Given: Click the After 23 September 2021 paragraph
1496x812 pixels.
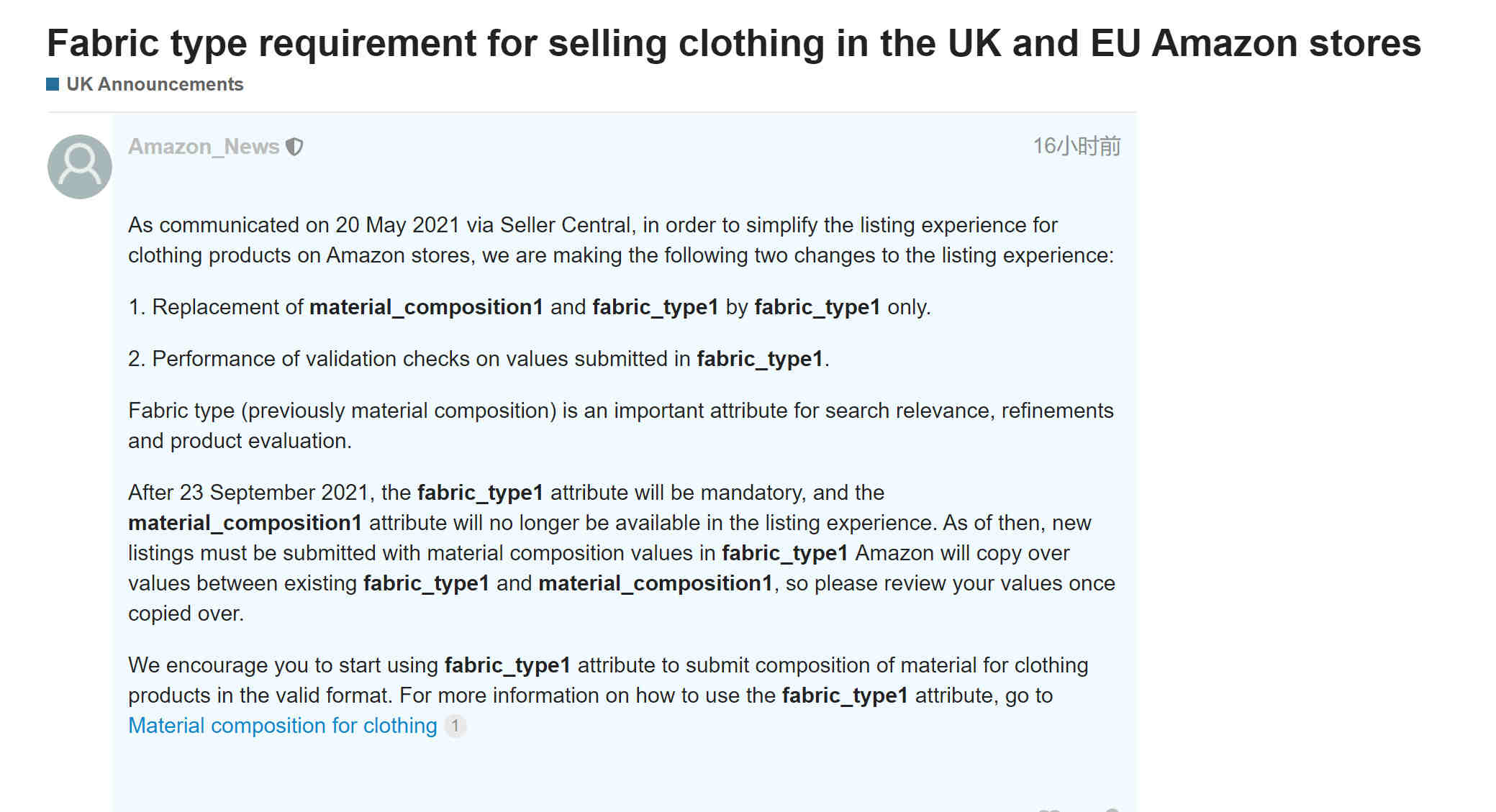Looking at the screenshot, I should click(622, 553).
